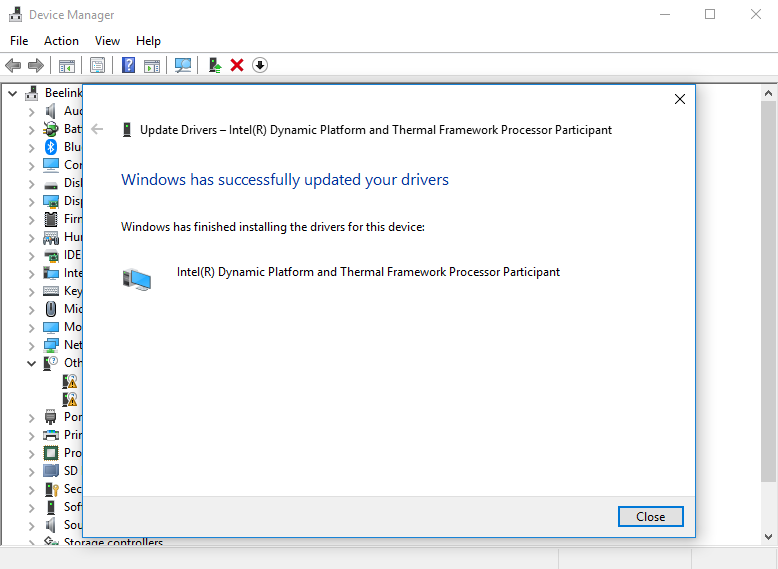Scan for hardware changes icon

[183, 65]
